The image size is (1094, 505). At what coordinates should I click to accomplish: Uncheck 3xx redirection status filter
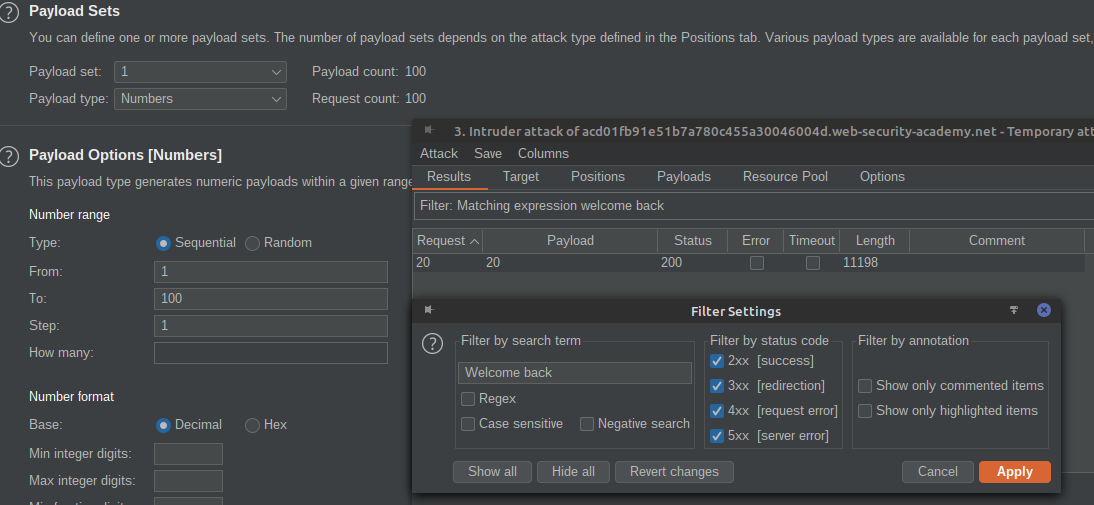717,386
